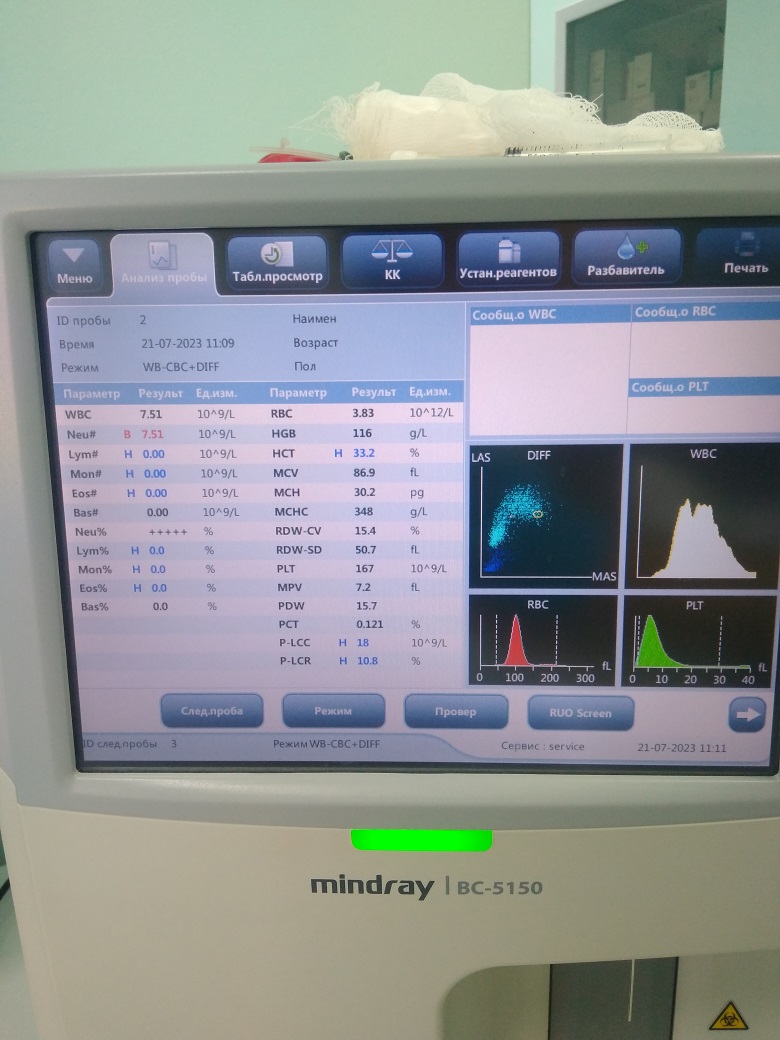Open the RBC histogram graph
The width and height of the screenshot is (780, 1040).
point(542,640)
